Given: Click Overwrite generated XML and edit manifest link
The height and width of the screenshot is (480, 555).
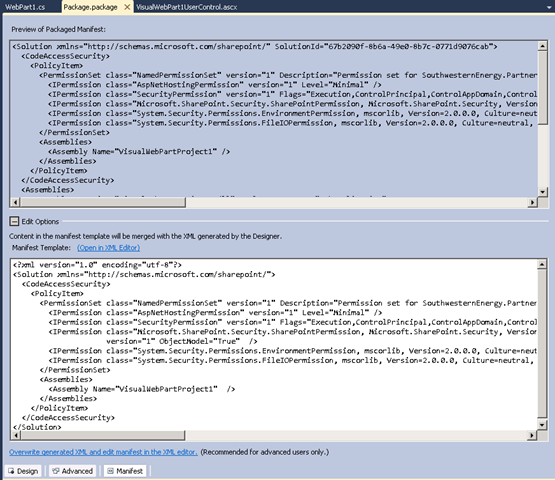Looking at the screenshot, I should pyautogui.click(x=103, y=452).
